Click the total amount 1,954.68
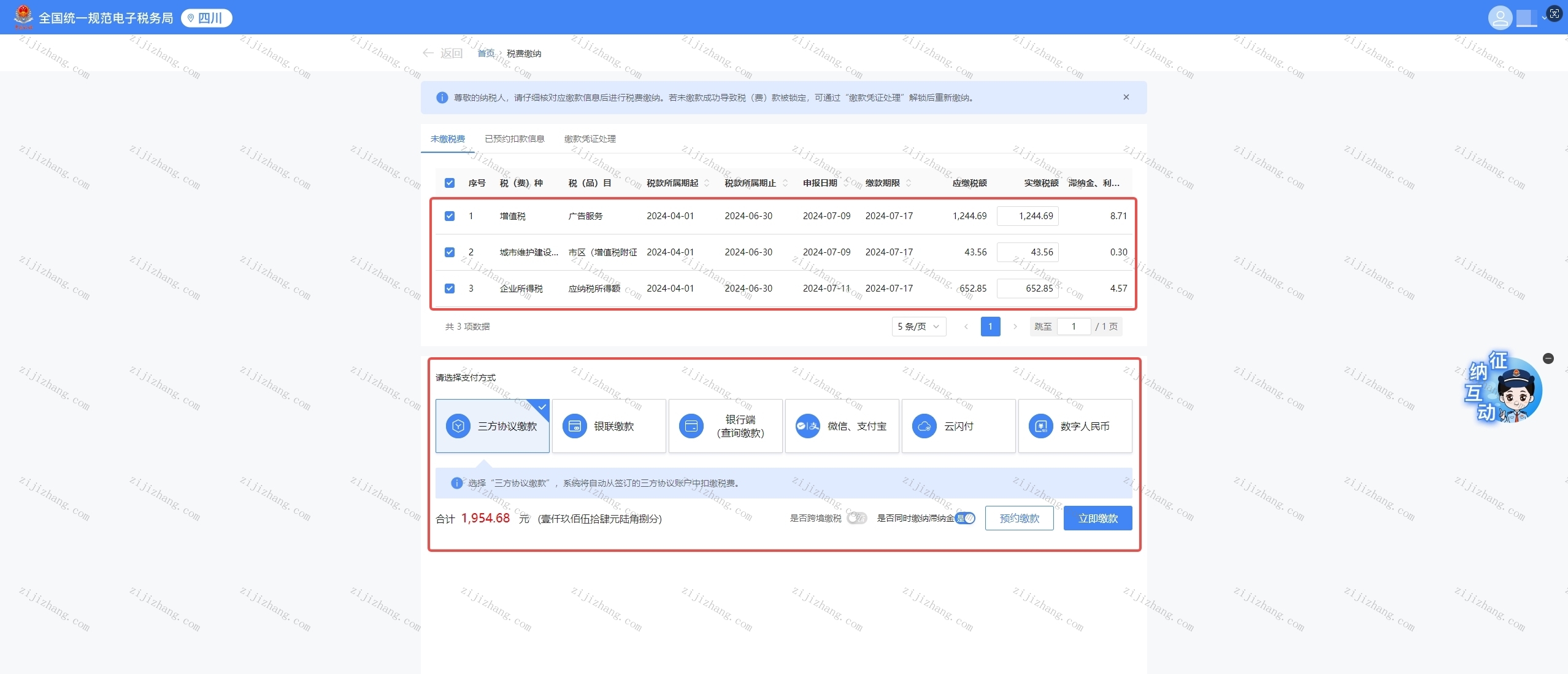Viewport: 1568px width, 674px height. point(485,518)
